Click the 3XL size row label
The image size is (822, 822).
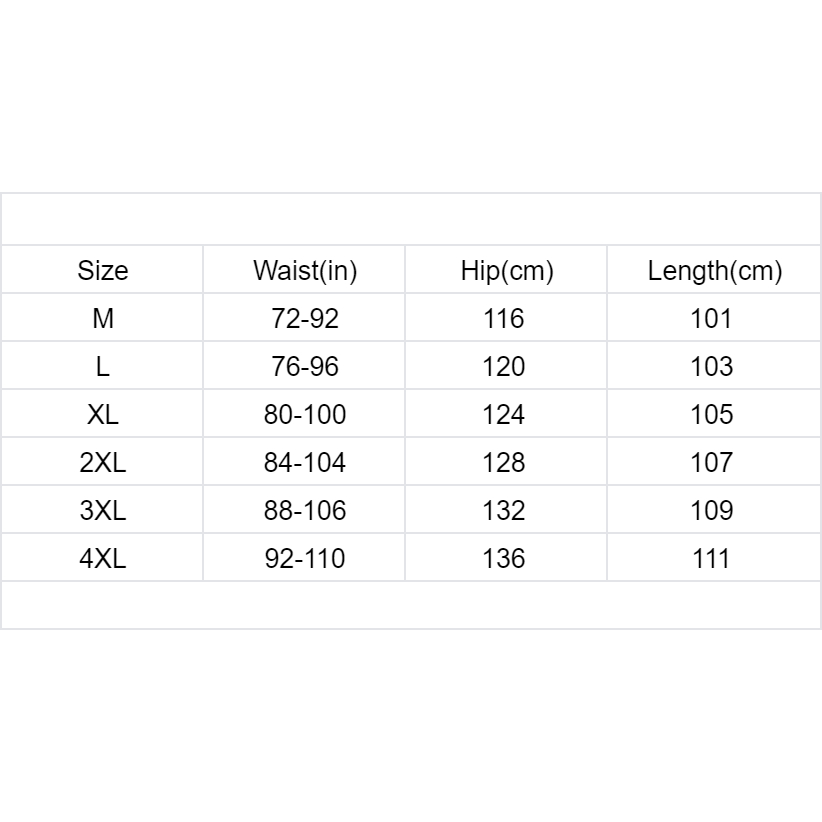tap(103, 510)
